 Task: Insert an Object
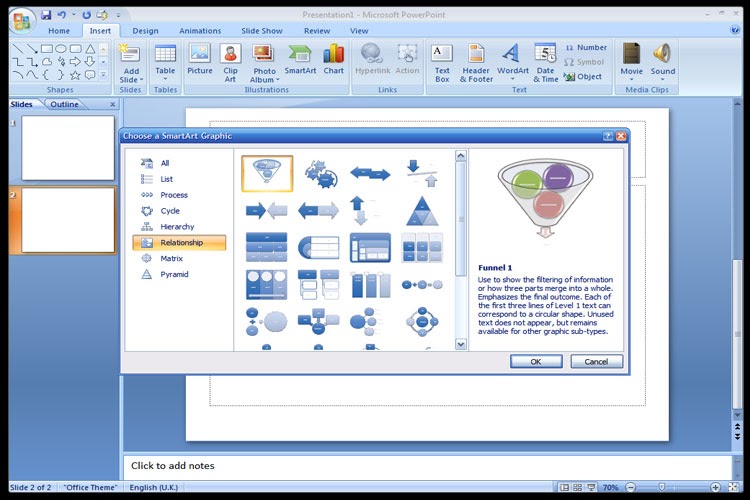pyautogui.click(x=583, y=77)
